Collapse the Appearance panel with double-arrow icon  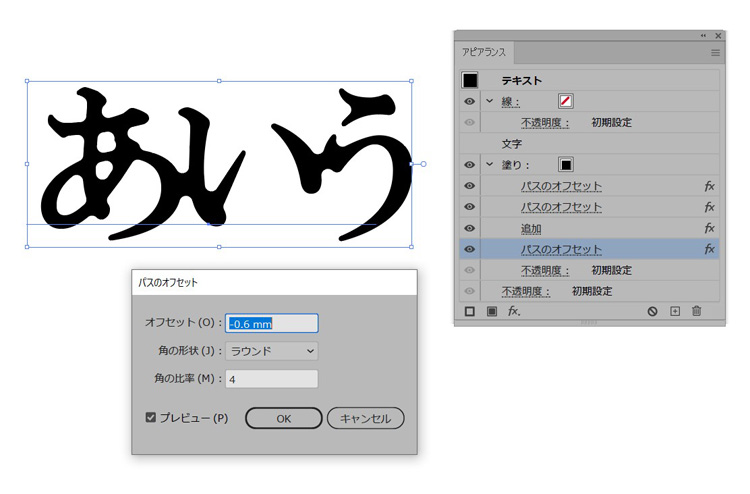[703, 36]
